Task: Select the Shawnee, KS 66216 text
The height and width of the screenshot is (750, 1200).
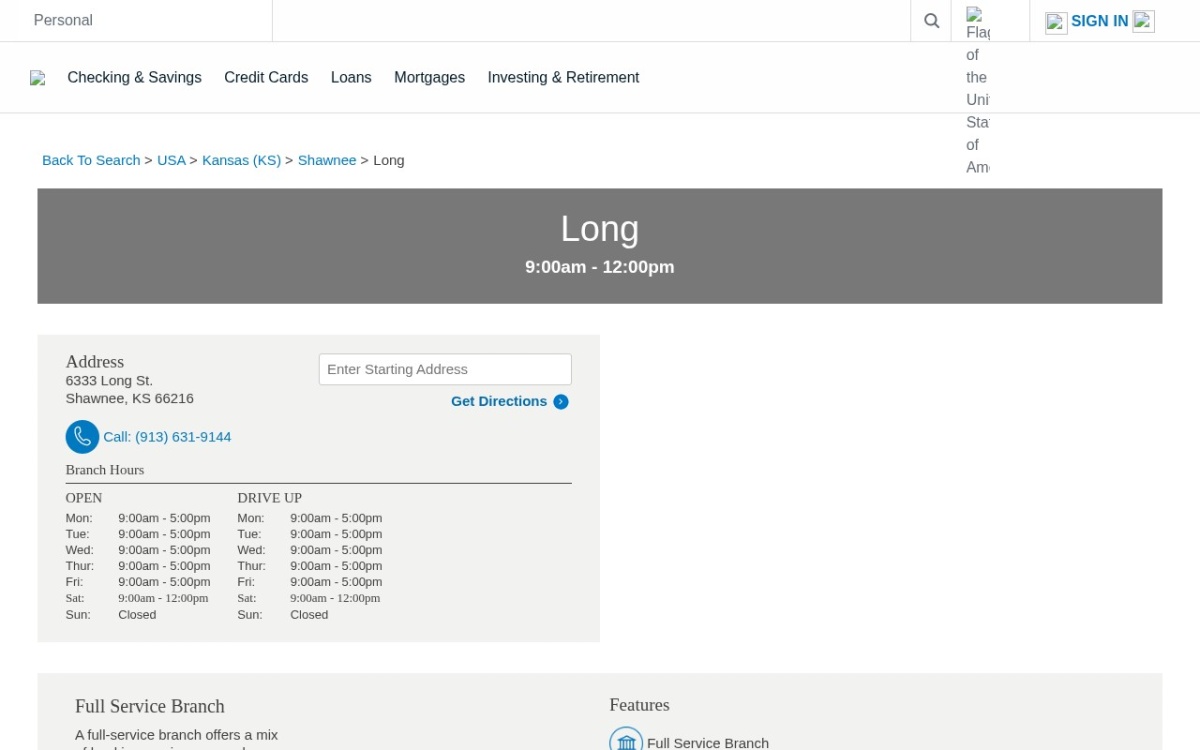Action: click(130, 398)
